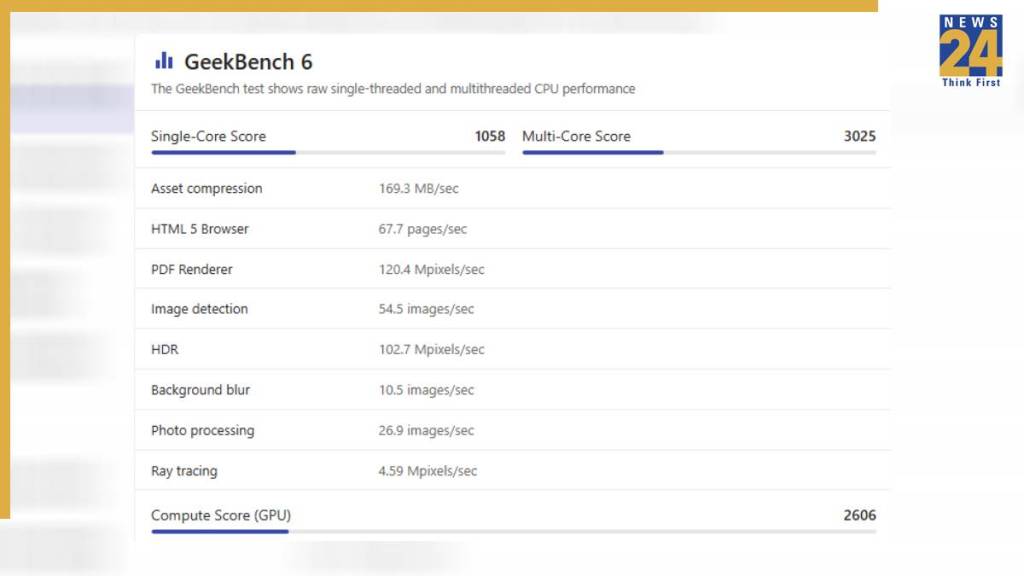Click the Image detection row label
This screenshot has height=576, width=1024.
[199, 309]
